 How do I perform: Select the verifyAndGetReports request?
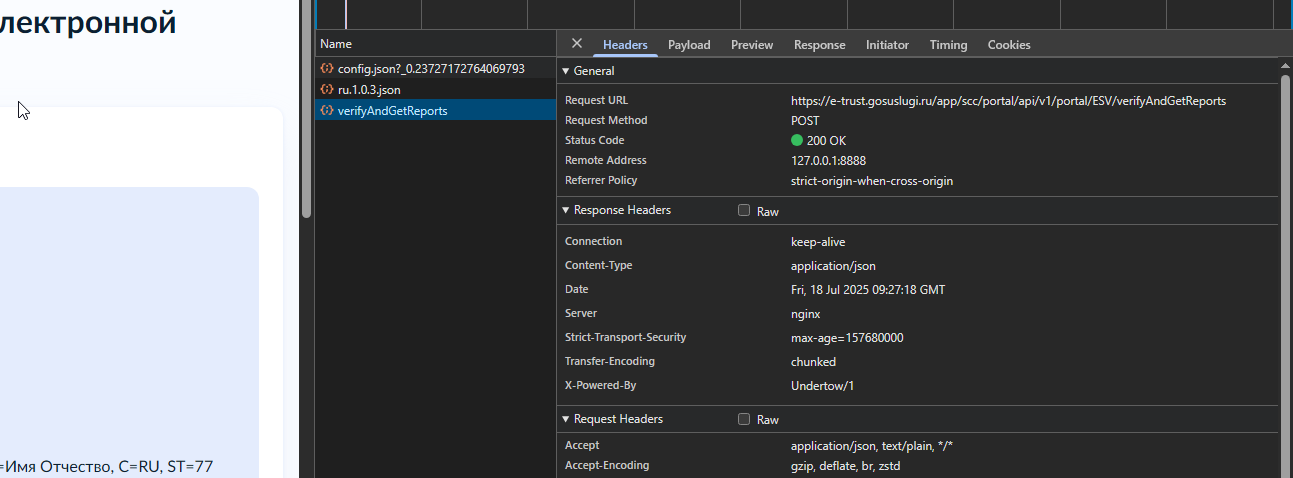[x=435, y=111]
